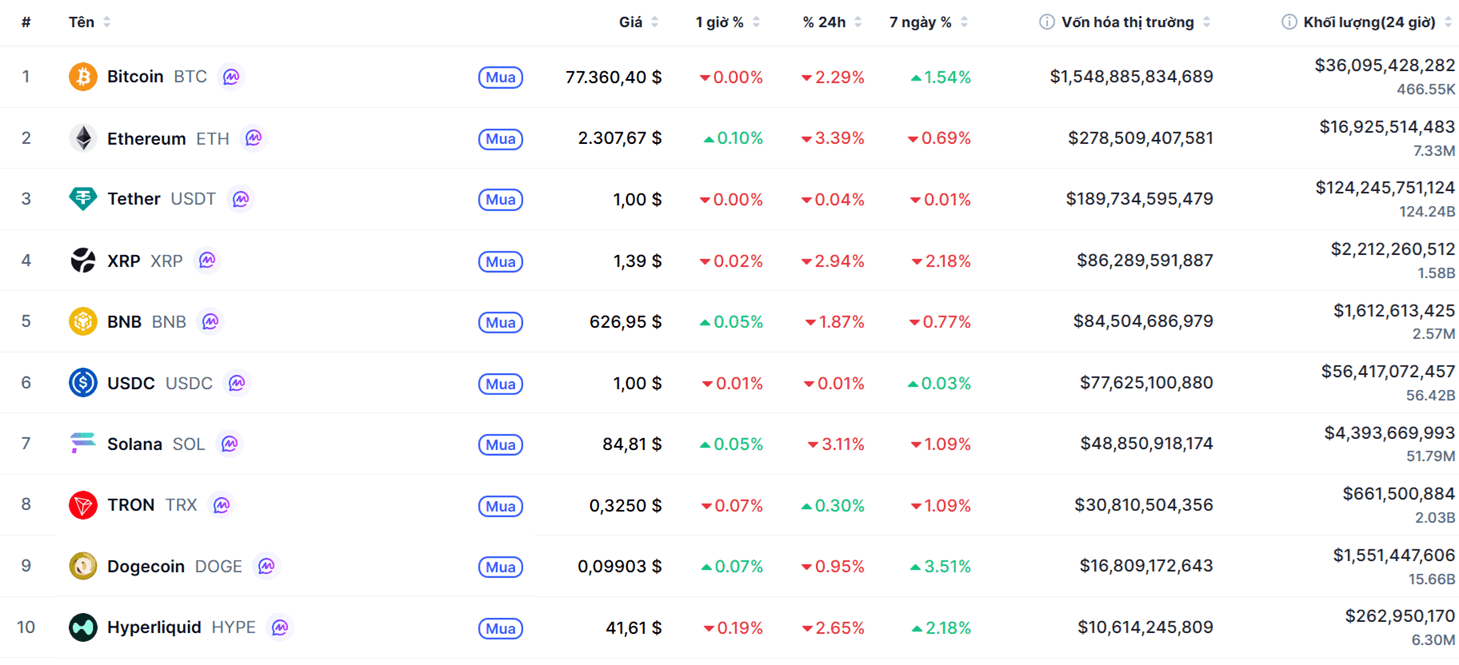Click Ethereum price 2.307,67 $
1459x665 pixels.
620,138
